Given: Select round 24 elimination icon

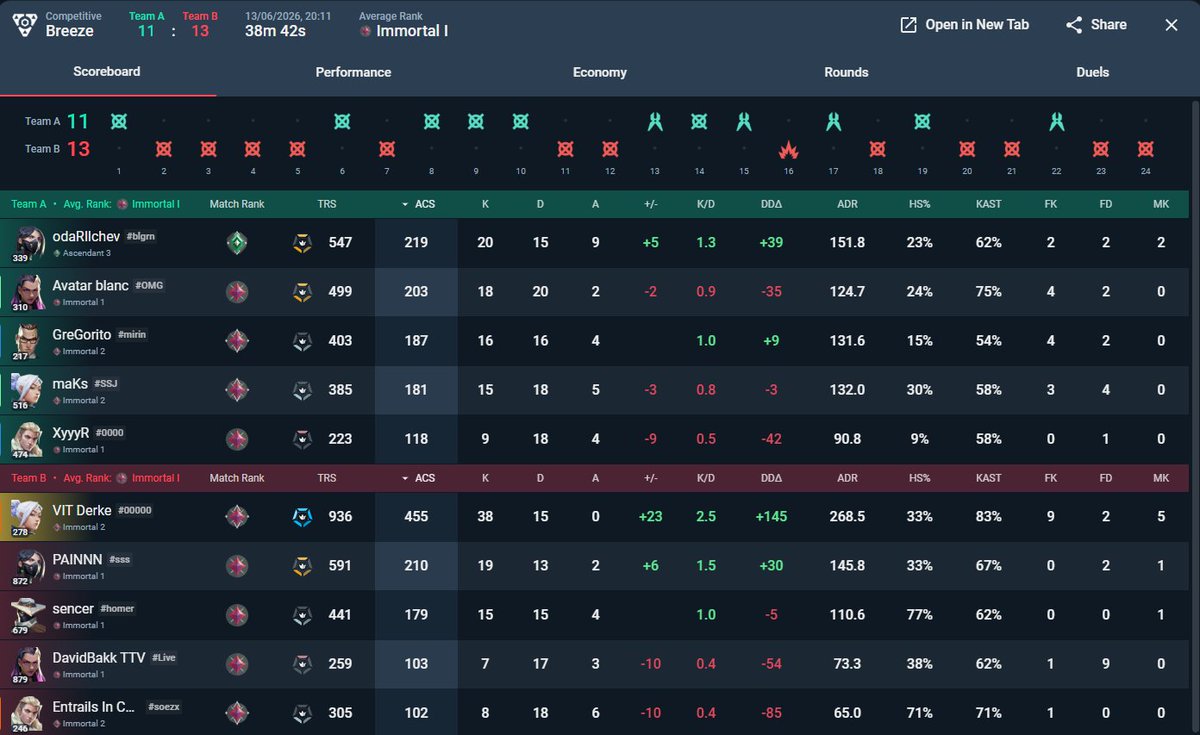Looking at the screenshot, I should pyautogui.click(x=1146, y=150).
